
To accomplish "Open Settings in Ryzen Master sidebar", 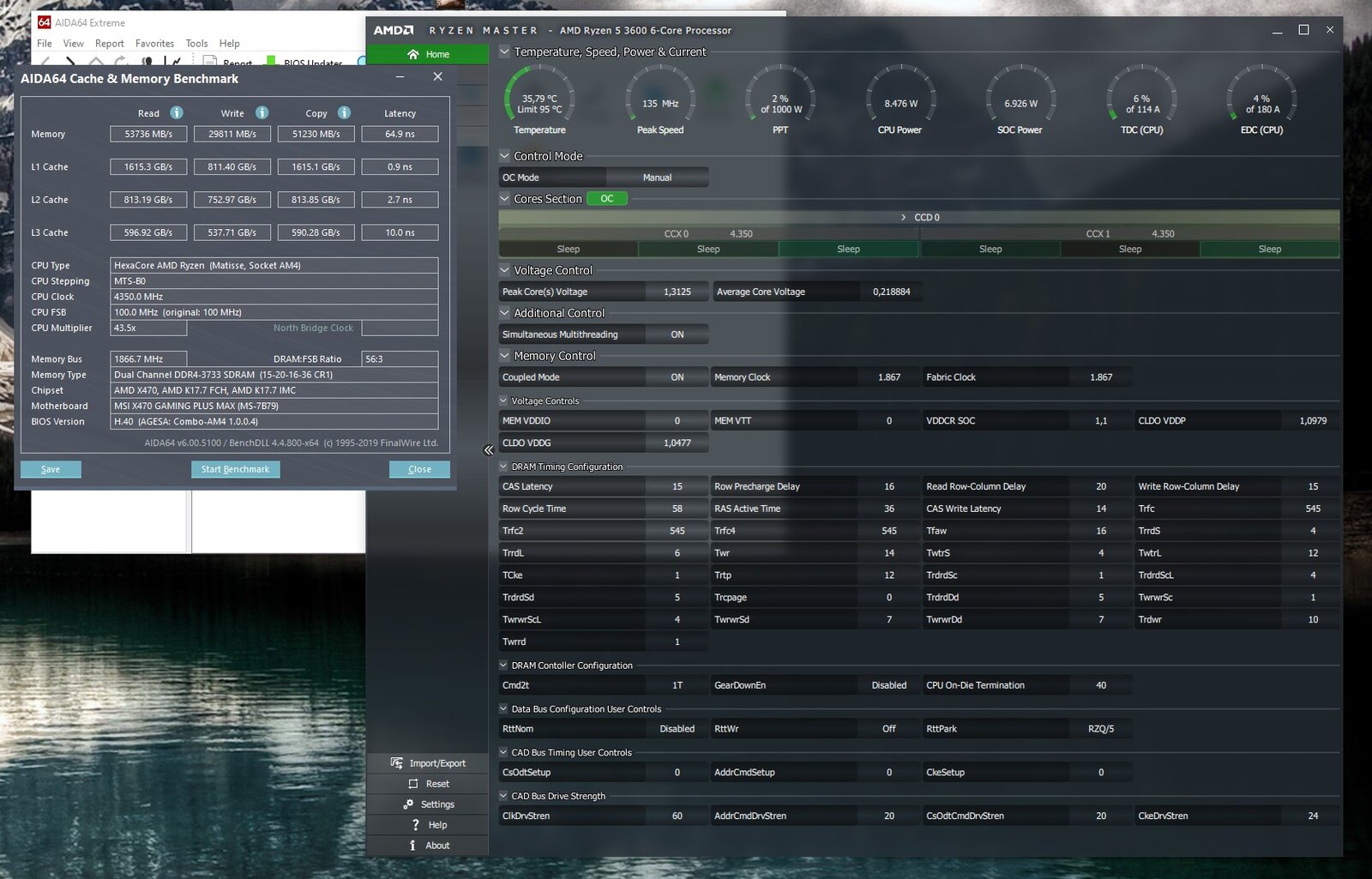I will click(428, 804).
